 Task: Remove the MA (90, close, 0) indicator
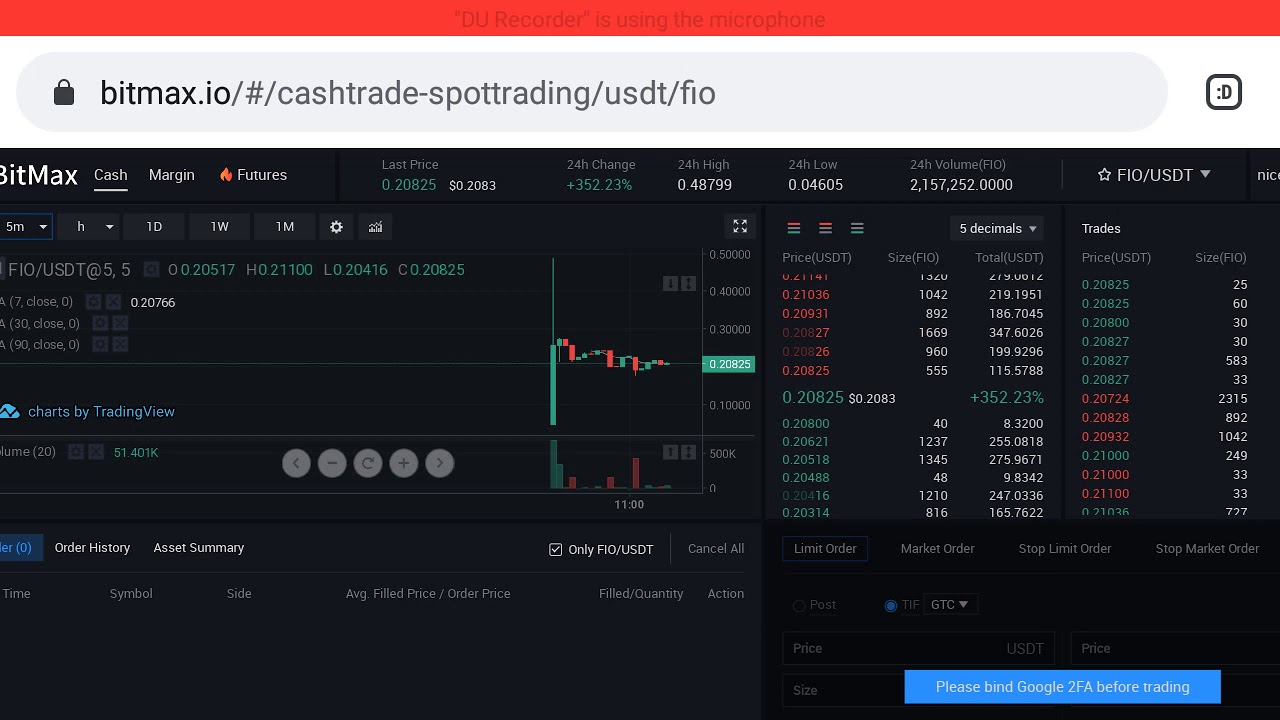(120, 344)
